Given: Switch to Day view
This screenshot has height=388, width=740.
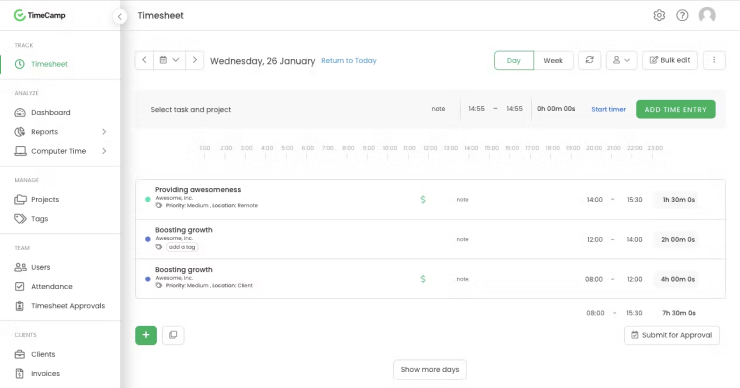Looking at the screenshot, I should [x=513, y=60].
